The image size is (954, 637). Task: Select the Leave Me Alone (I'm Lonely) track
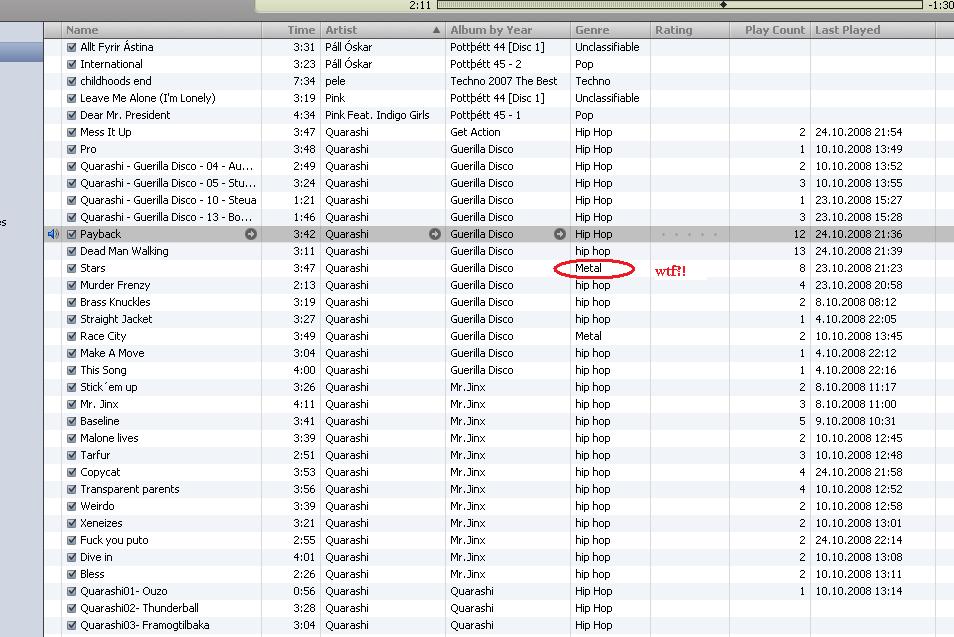(148, 98)
